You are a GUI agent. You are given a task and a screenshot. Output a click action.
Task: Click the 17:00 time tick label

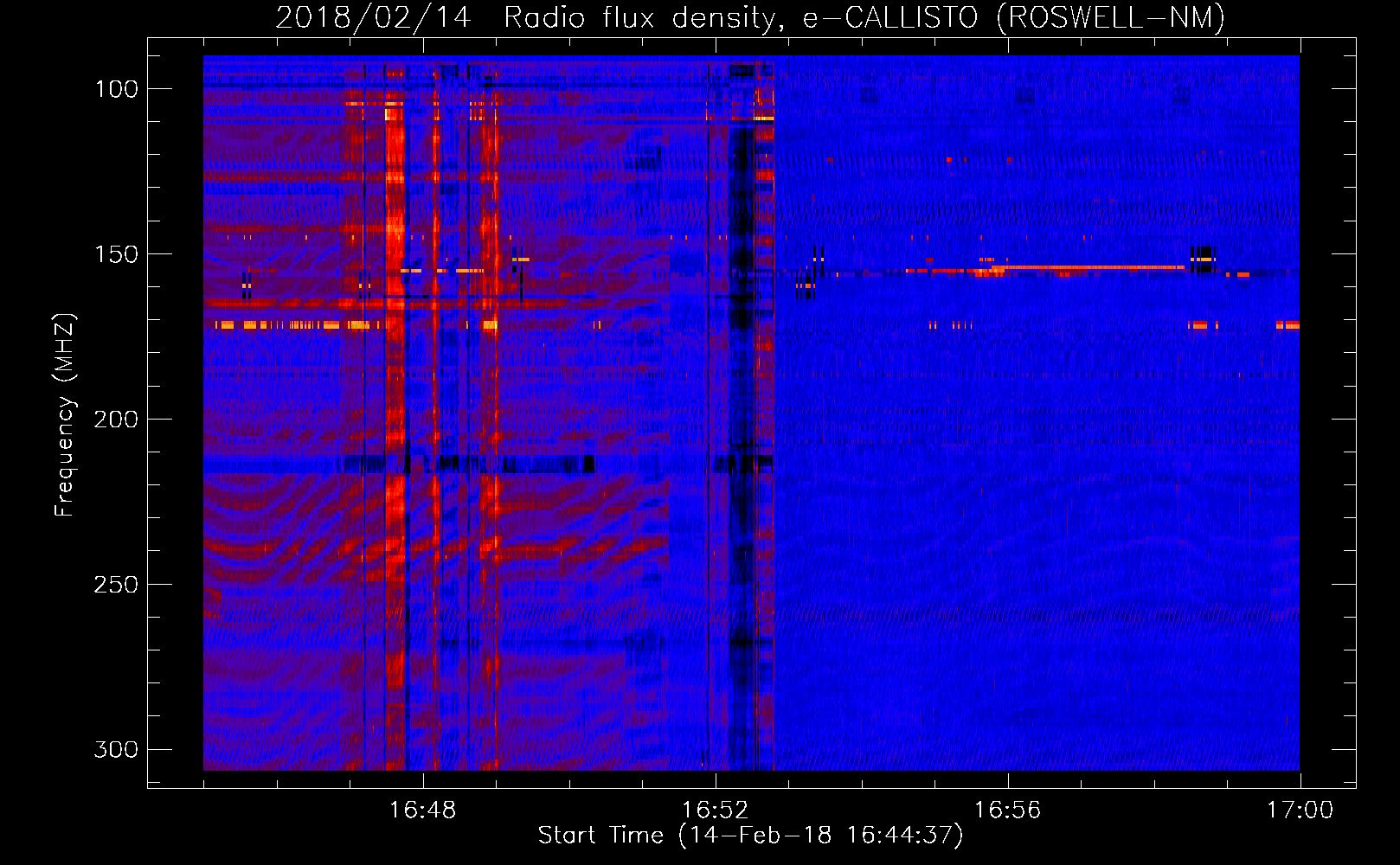pyautogui.click(x=1300, y=811)
